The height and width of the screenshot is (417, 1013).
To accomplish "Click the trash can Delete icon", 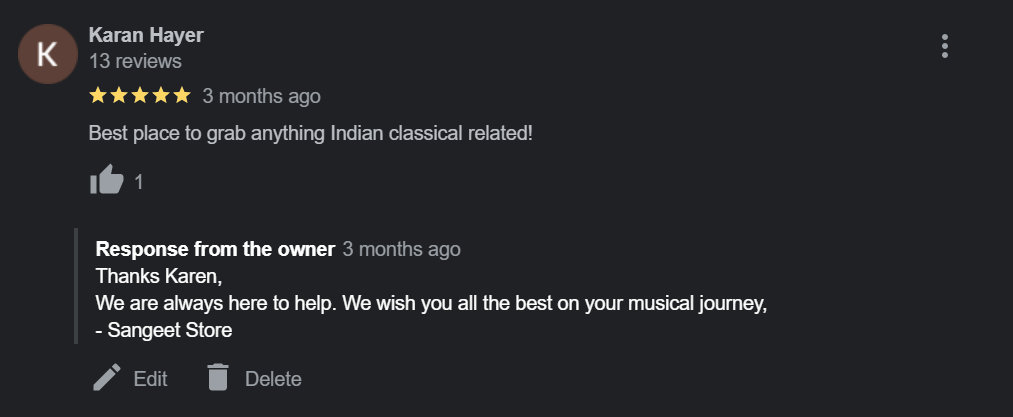I will pos(218,378).
